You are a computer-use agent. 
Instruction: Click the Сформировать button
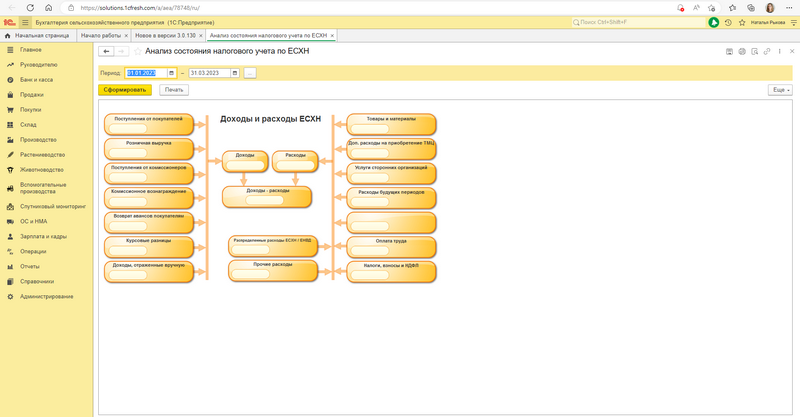tap(125, 90)
